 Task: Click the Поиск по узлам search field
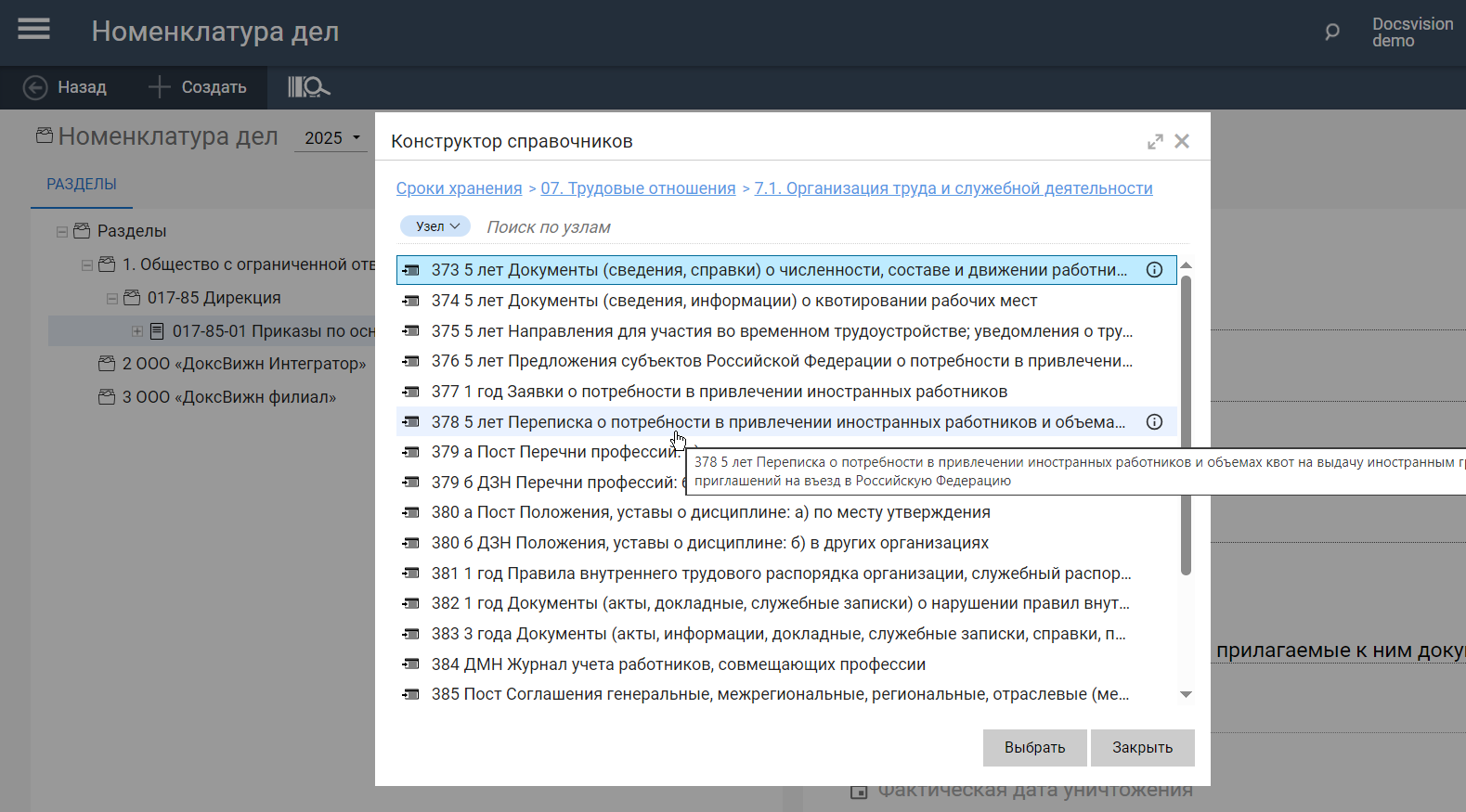743,227
